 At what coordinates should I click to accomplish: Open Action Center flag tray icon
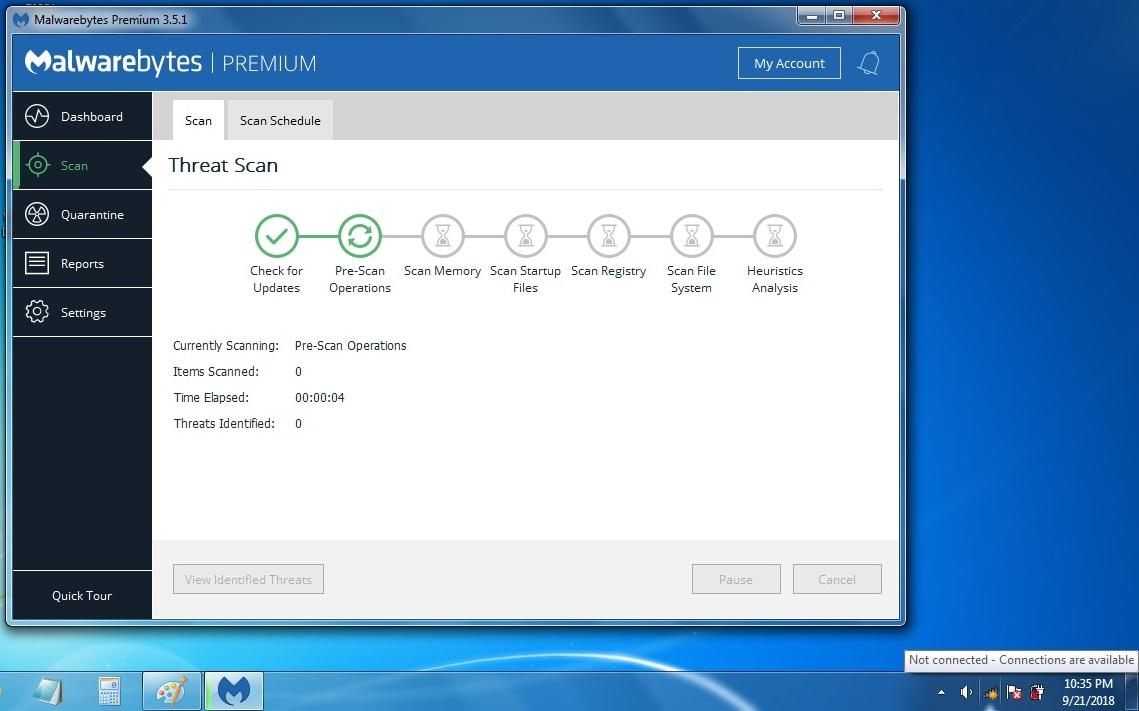pyautogui.click(x=1013, y=692)
